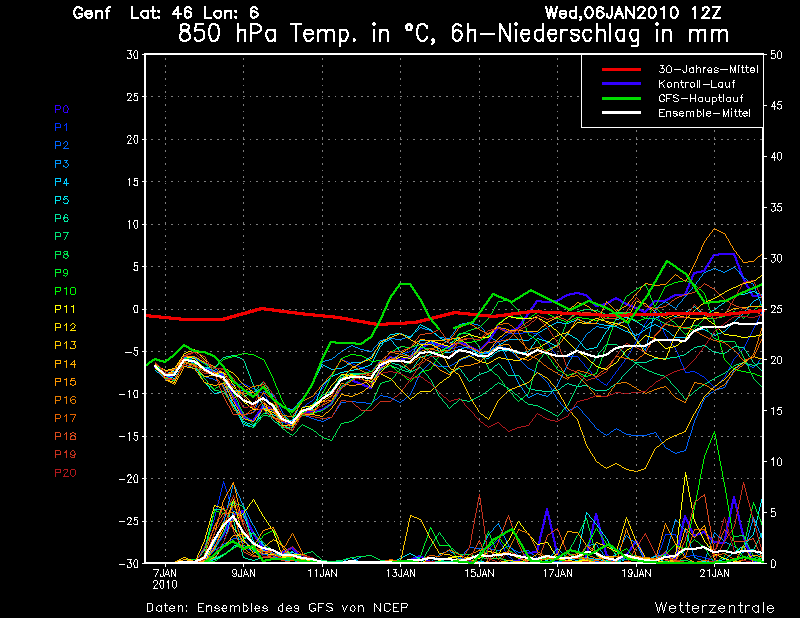Click the 13JAN x-axis label
800x618 pixels.
click(x=401, y=573)
